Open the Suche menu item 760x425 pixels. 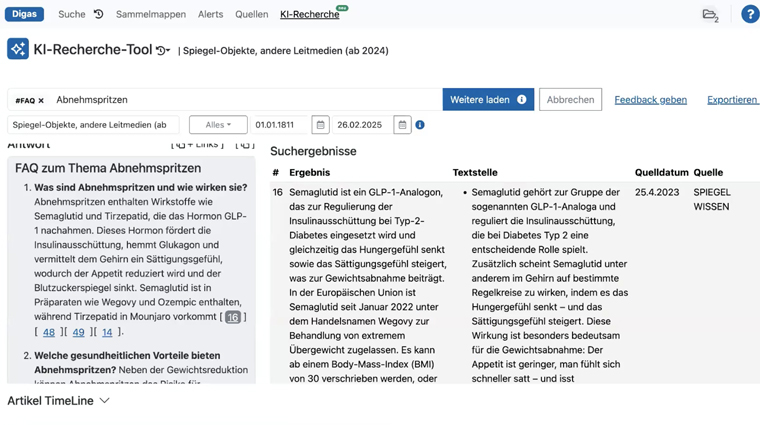click(x=72, y=15)
